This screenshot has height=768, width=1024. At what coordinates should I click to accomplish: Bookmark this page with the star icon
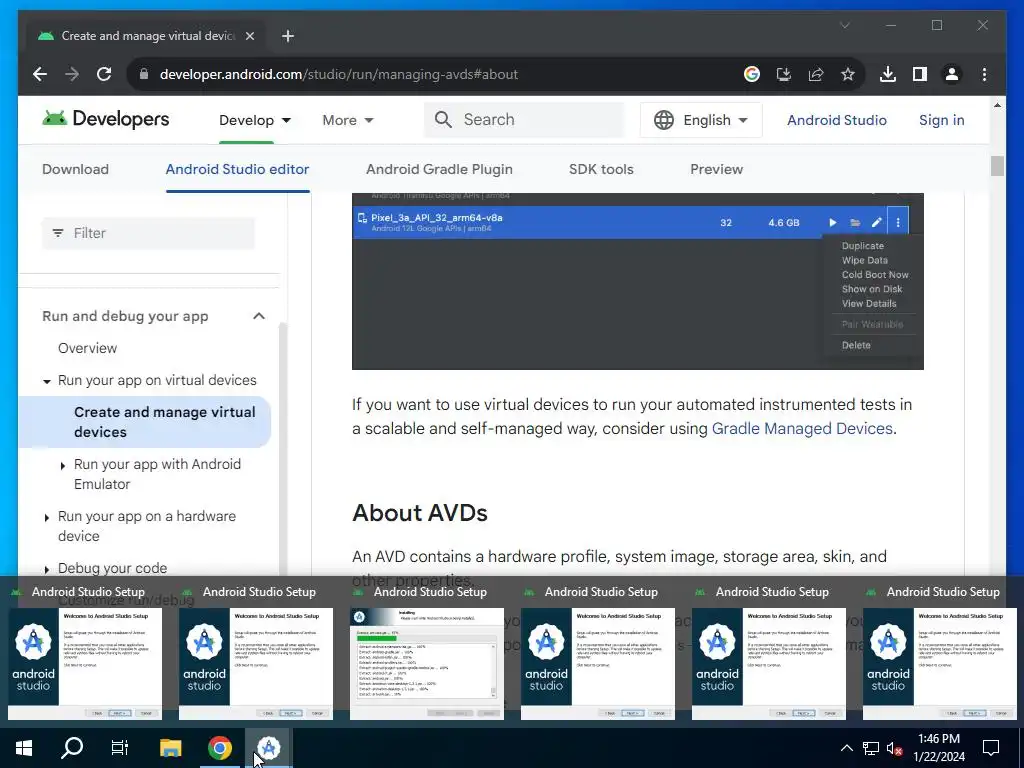pos(848,74)
